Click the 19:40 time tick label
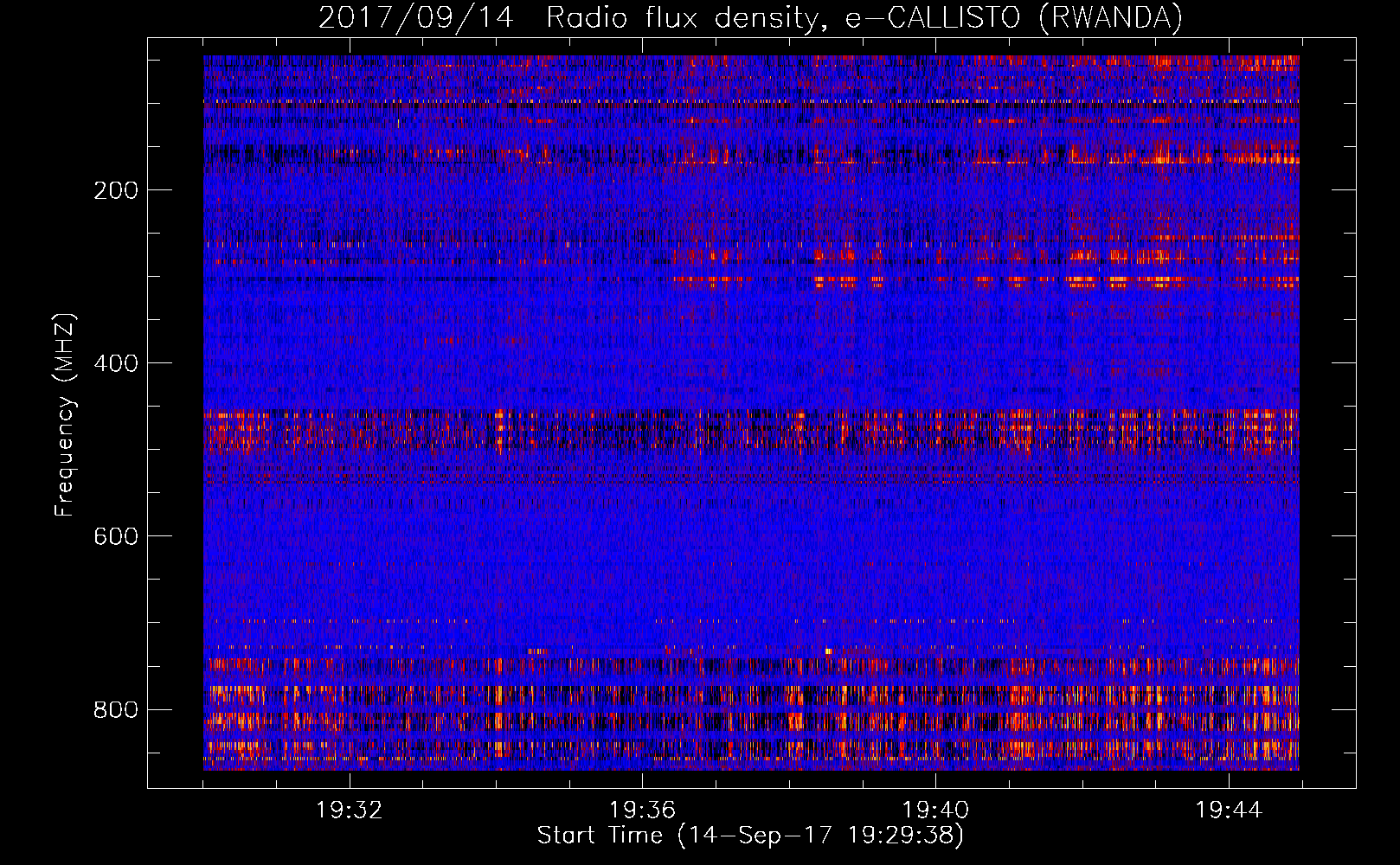This screenshot has width=1400, height=865. click(935, 811)
